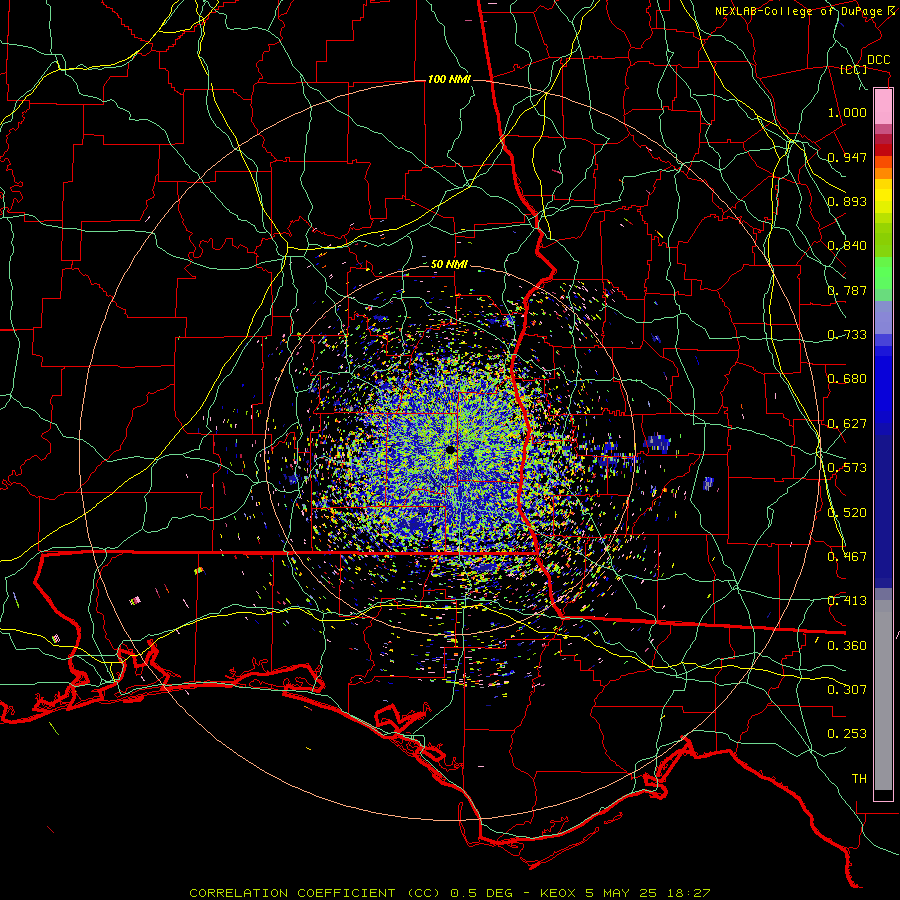Click the 0.573 legend value

(x=847, y=468)
